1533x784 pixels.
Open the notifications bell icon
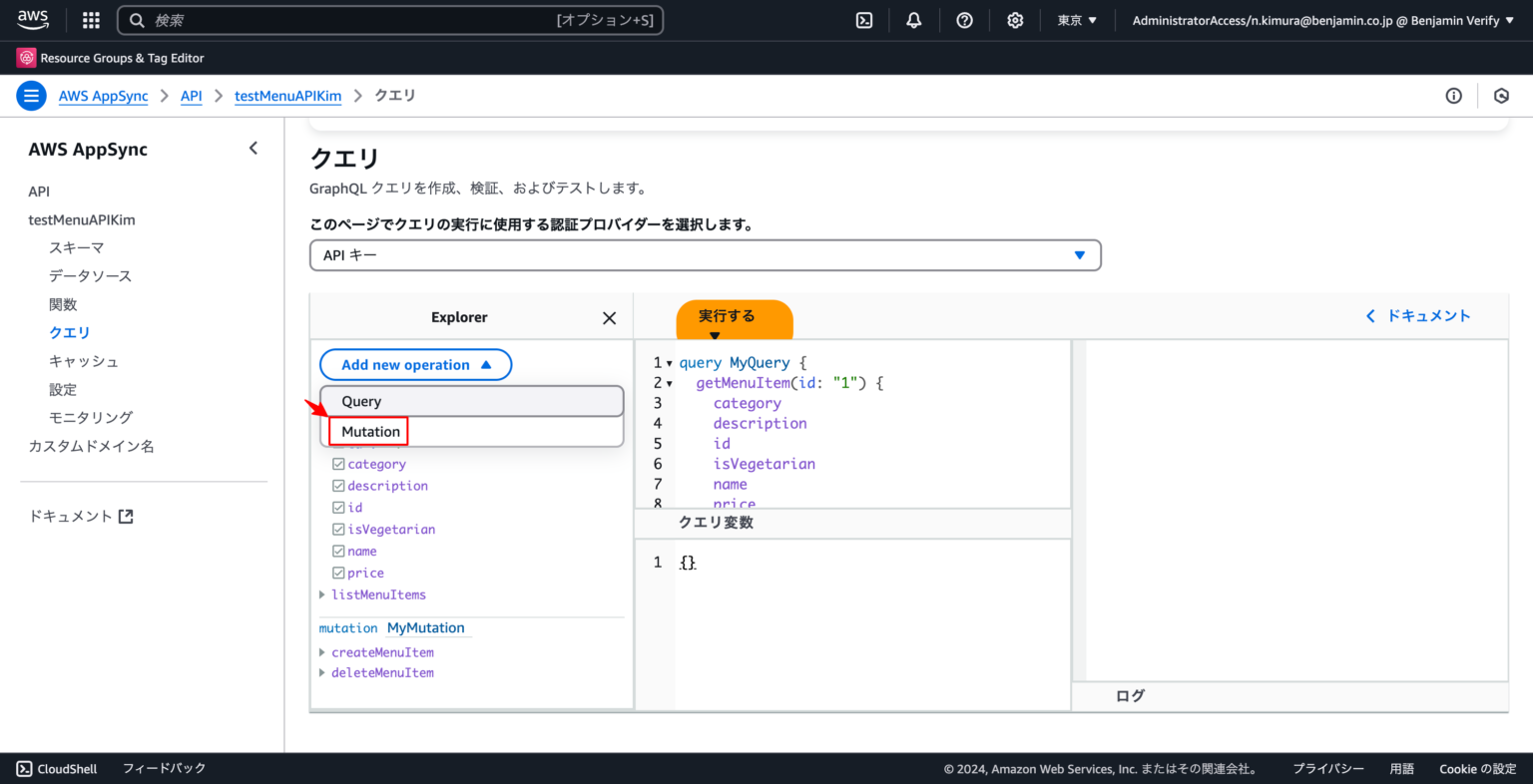coord(913,20)
